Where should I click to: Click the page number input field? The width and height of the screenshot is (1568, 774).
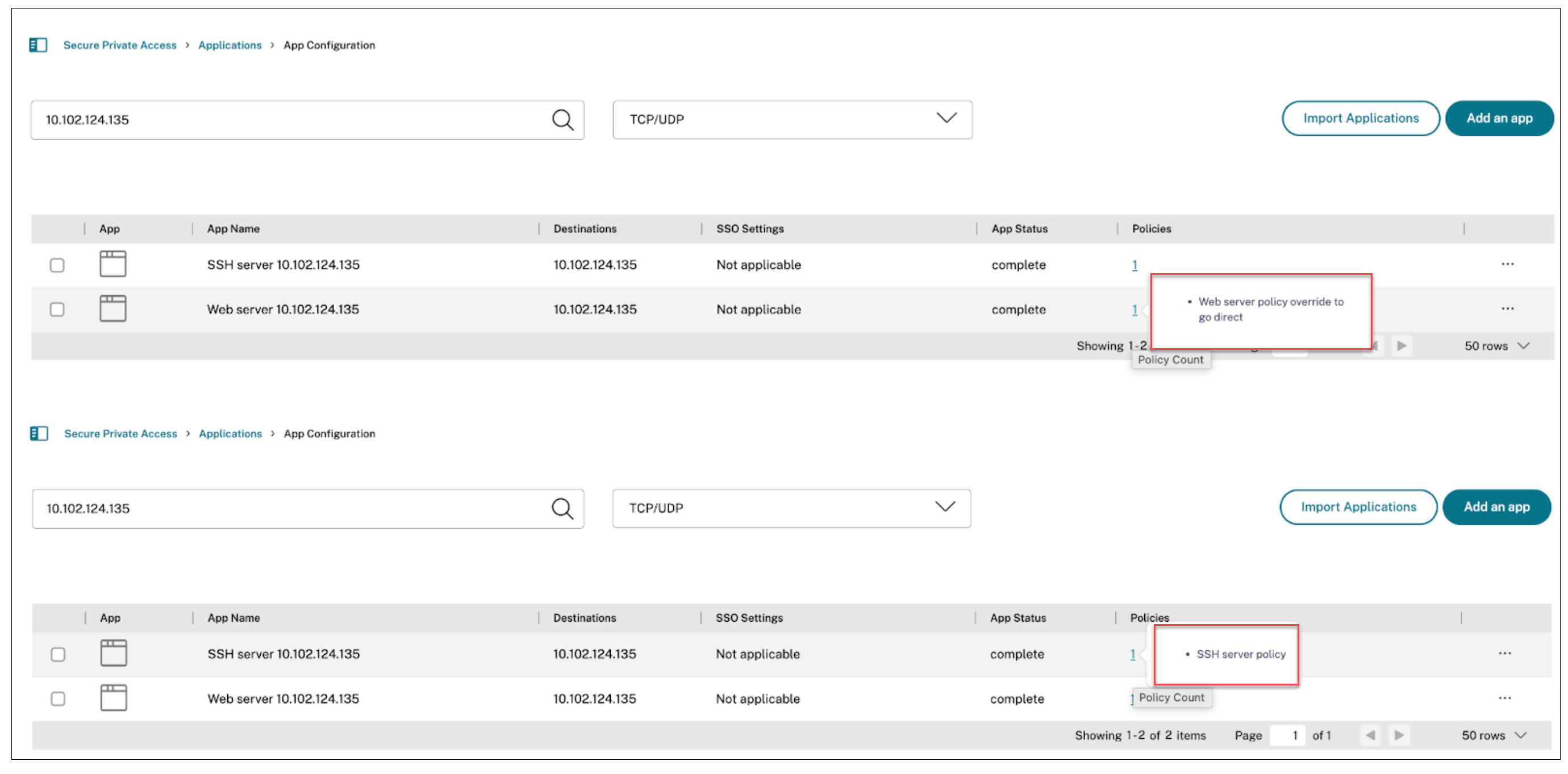click(1288, 735)
